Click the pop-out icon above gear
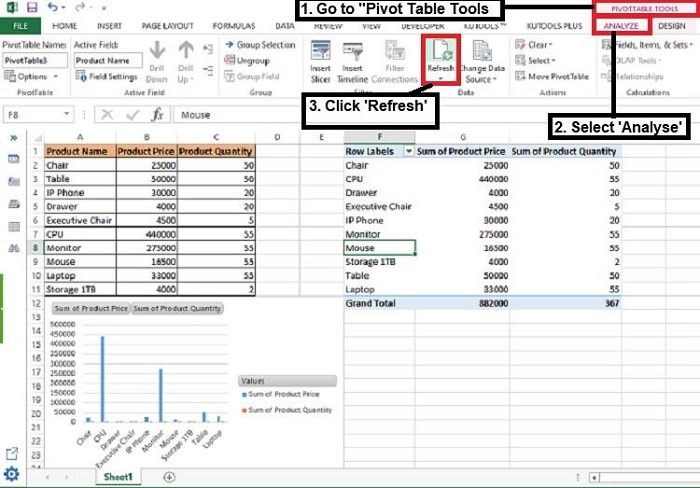 point(12,454)
